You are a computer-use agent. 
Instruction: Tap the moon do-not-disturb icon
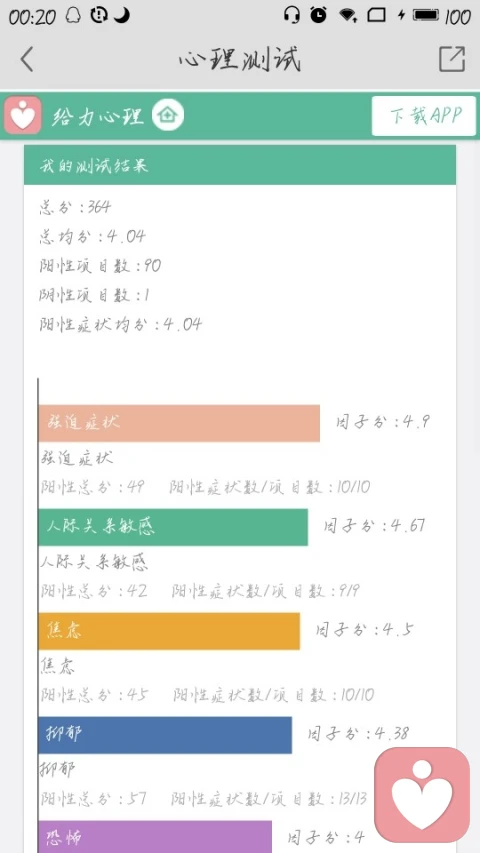[122, 15]
